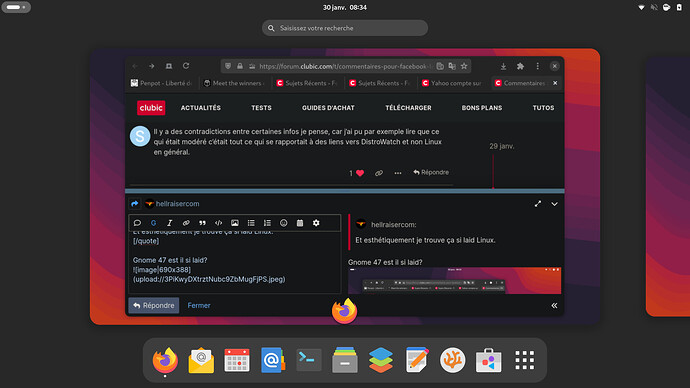Click the italic formatting icon in editor

click(169, 223)
